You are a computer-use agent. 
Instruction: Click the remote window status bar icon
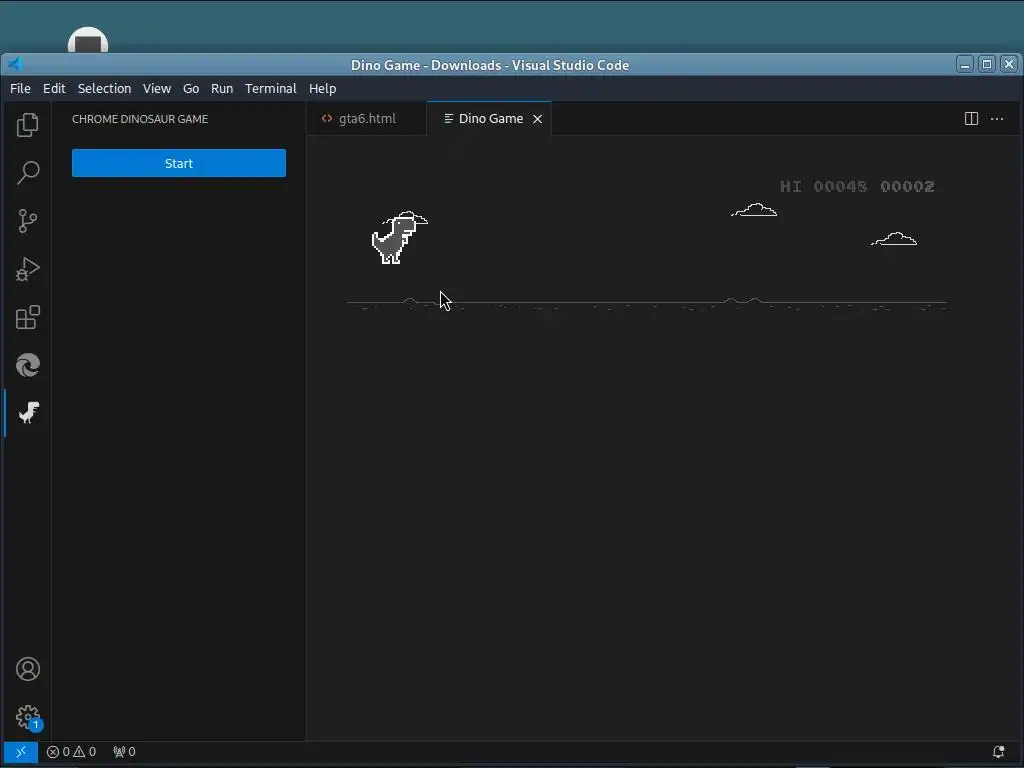coord(20,752)
